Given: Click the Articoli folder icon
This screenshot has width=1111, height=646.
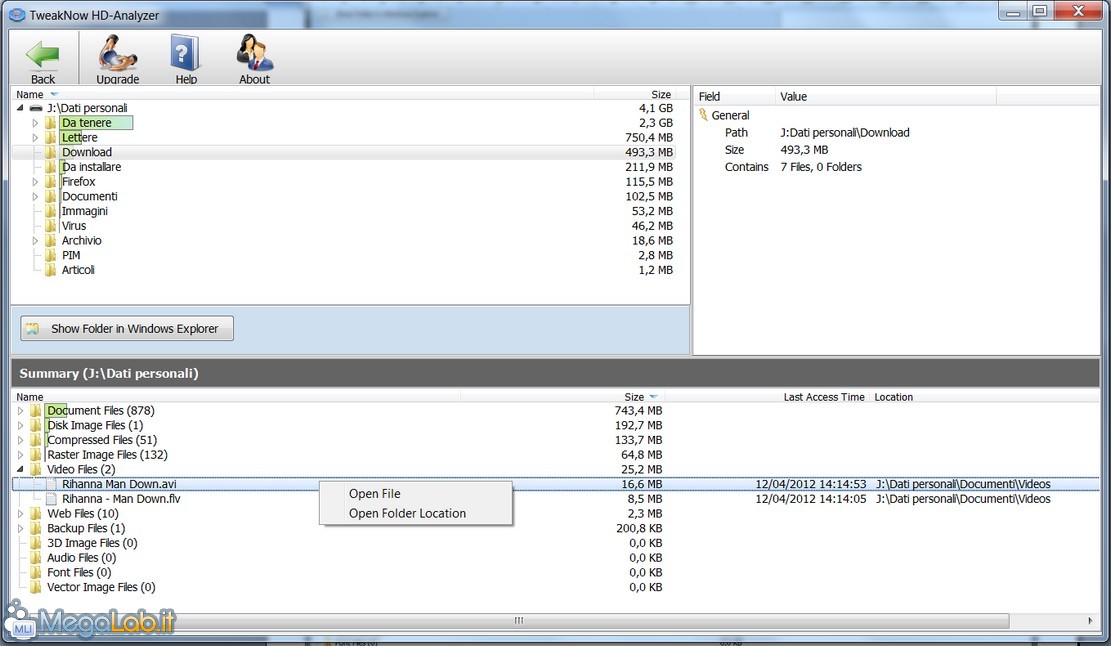Looking at the screenshot, I should click(x=50, y=270).
